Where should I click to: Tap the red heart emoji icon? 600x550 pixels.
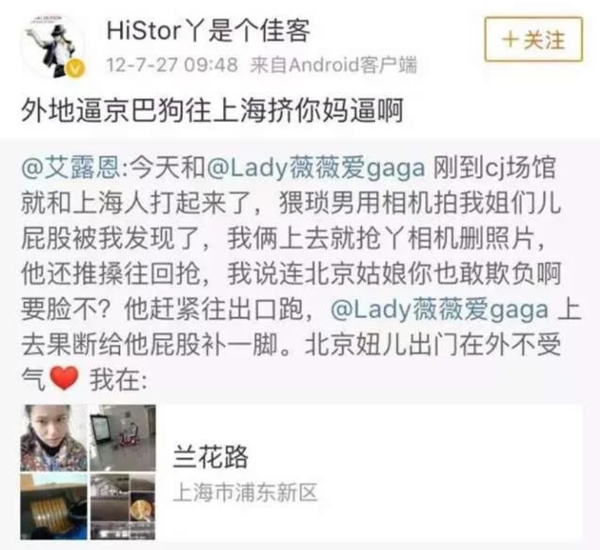click(x=65, y=378)
